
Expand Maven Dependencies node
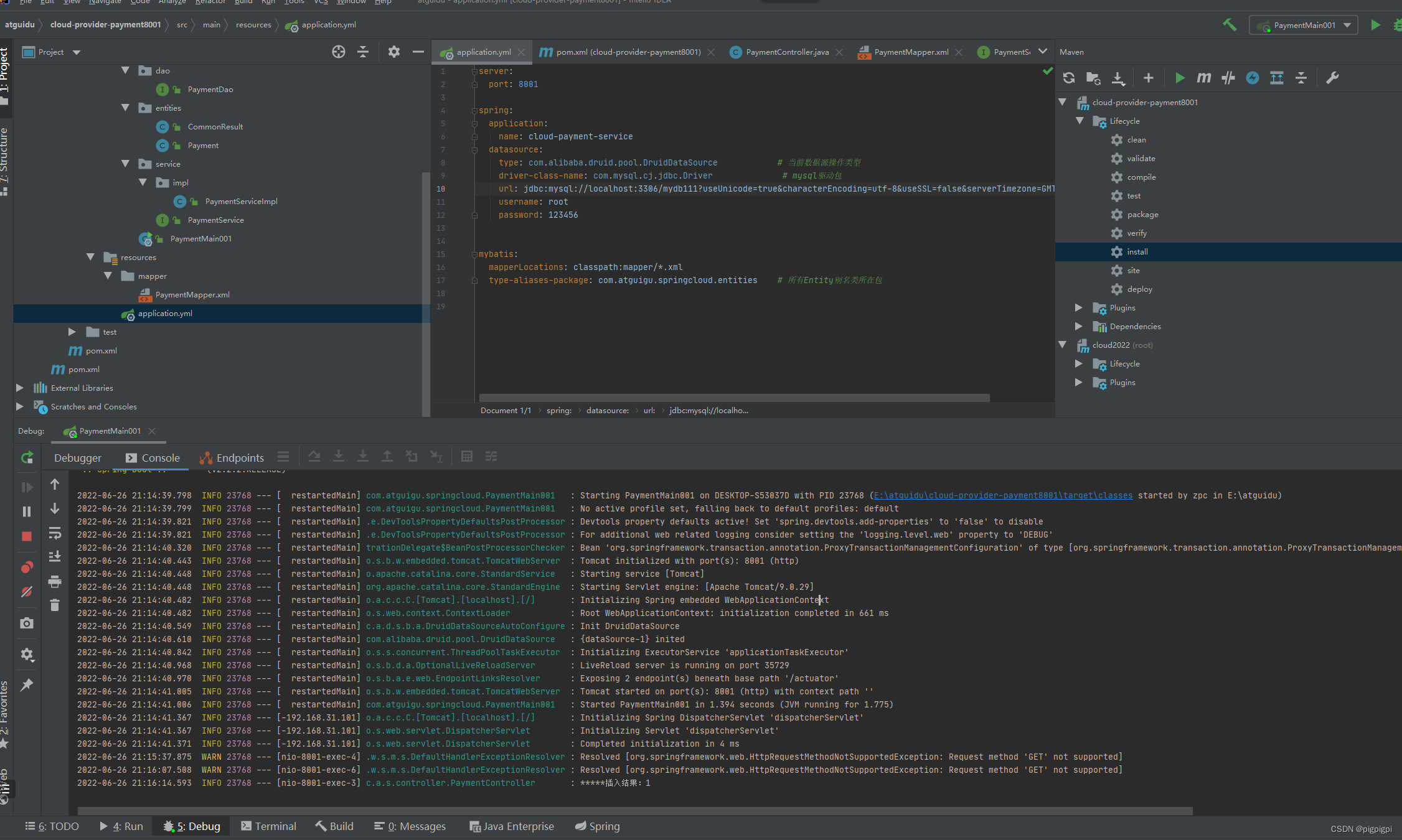(1078, 326)
